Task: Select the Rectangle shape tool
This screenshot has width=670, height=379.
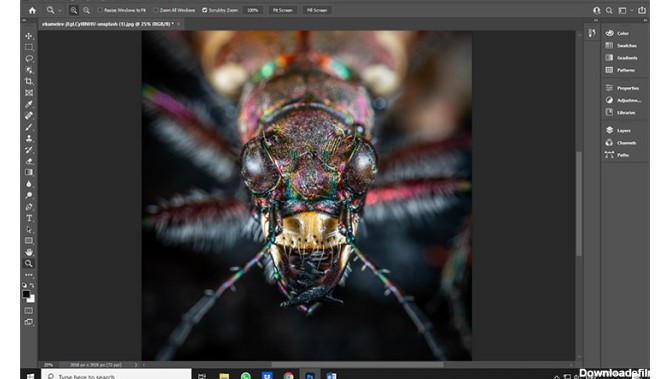Action: [29, 241]
